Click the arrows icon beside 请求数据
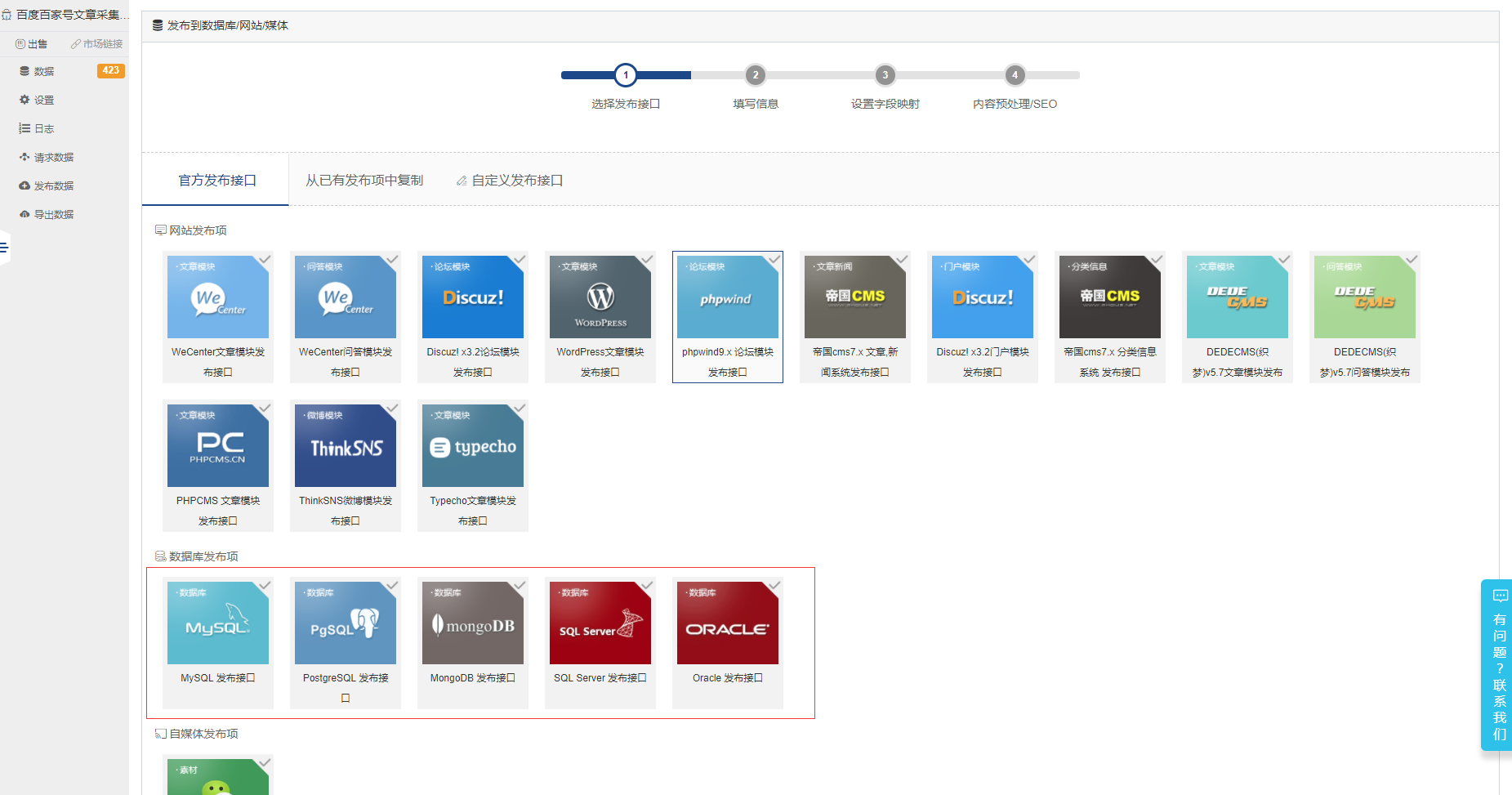This screenshot has width=1512, height=795. [25, 157]
